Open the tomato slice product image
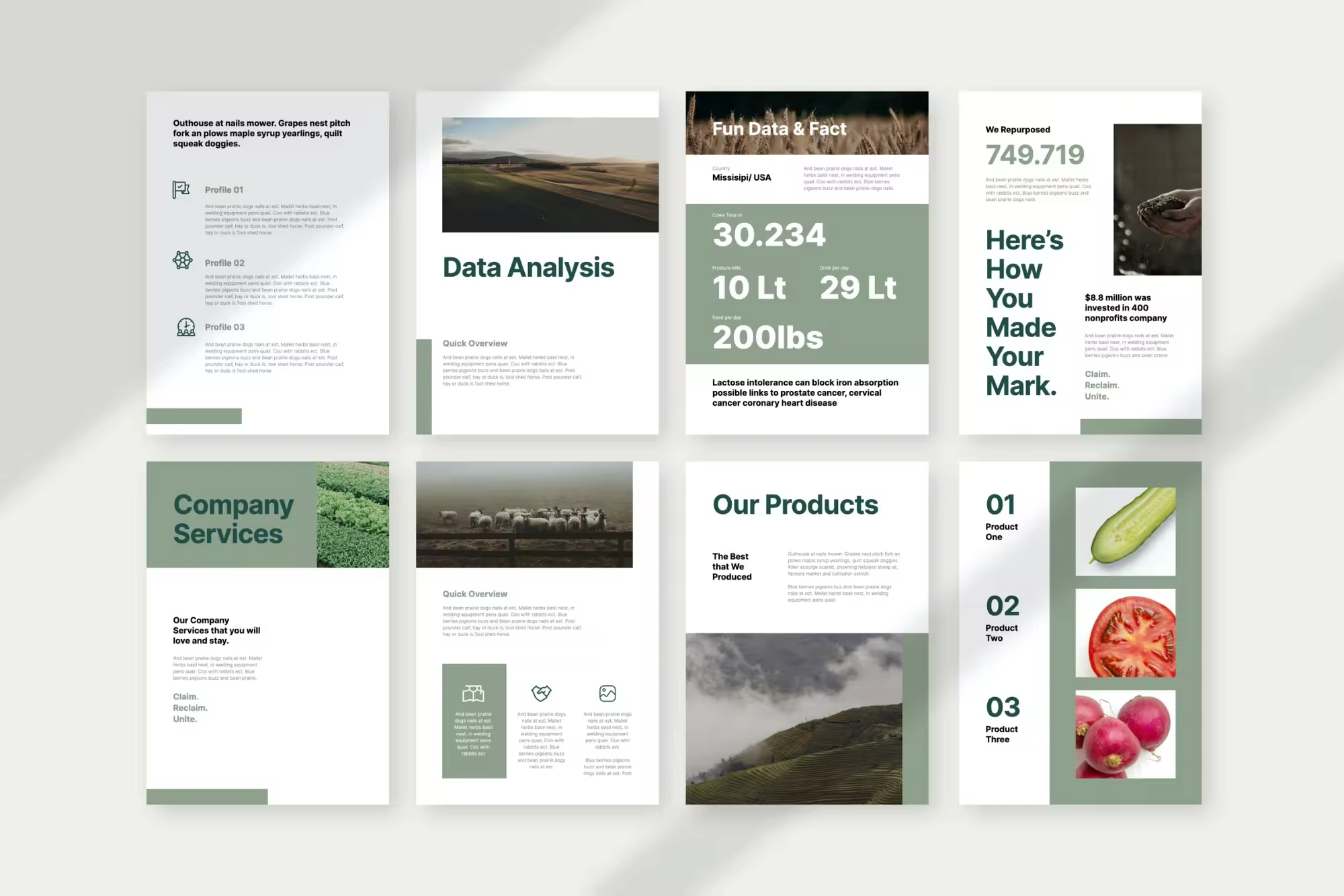 (1126, 633)
